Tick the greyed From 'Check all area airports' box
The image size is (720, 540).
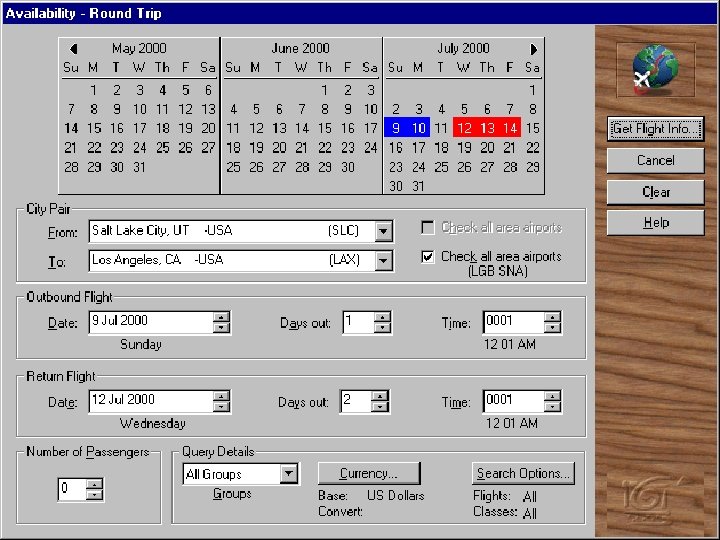428,228
